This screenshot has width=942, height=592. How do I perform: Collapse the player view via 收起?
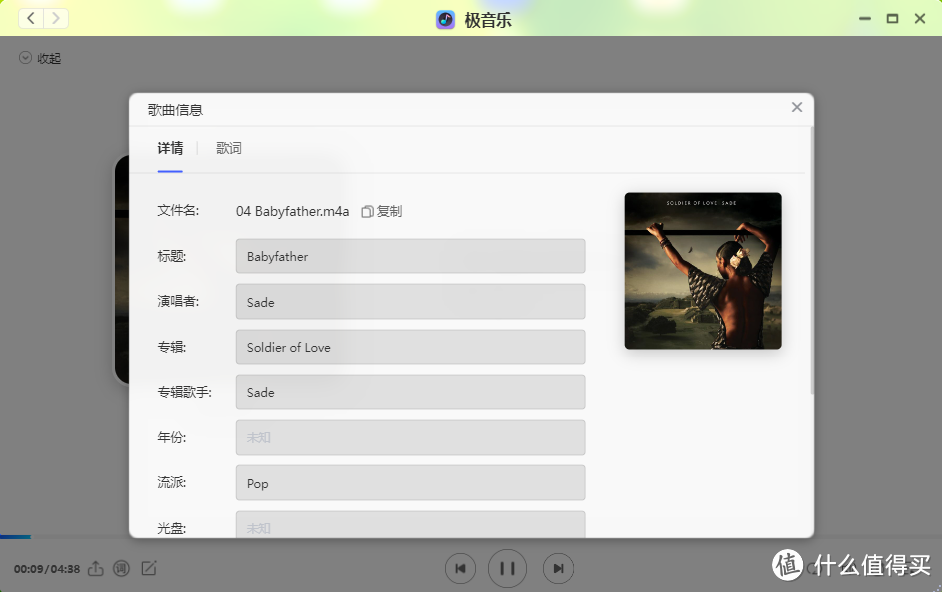40,58
